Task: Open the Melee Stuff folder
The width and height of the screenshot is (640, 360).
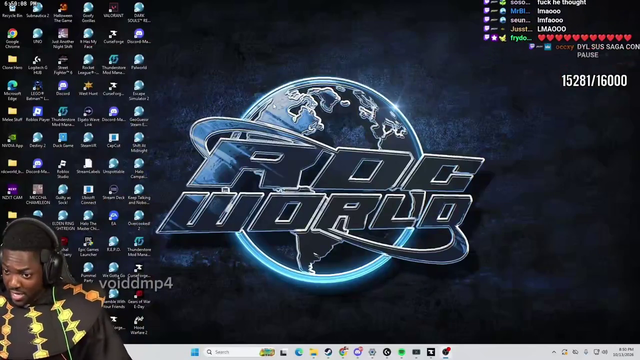Action: (12, 114)
